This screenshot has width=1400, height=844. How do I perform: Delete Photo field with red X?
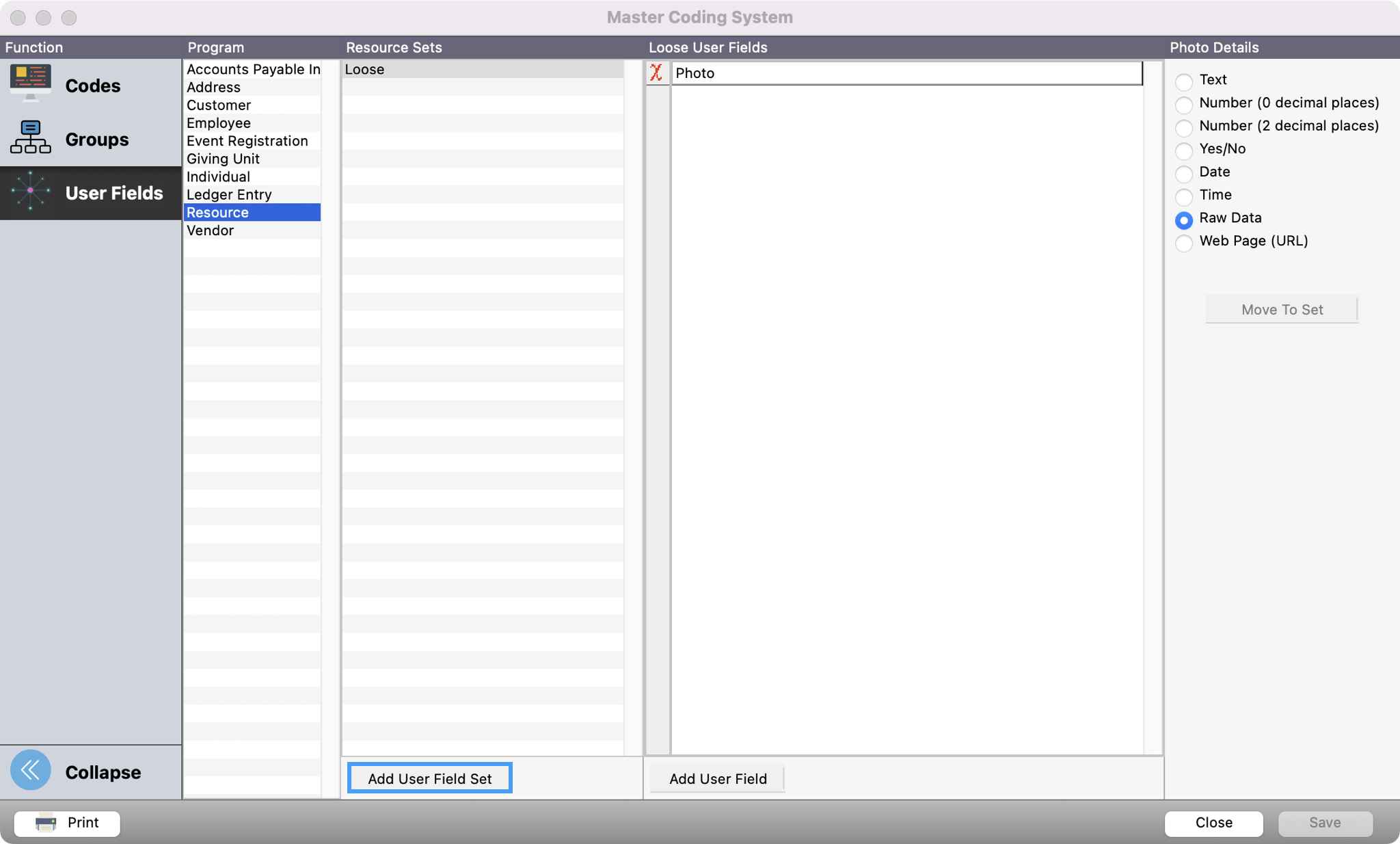click(x=656, y=72)
